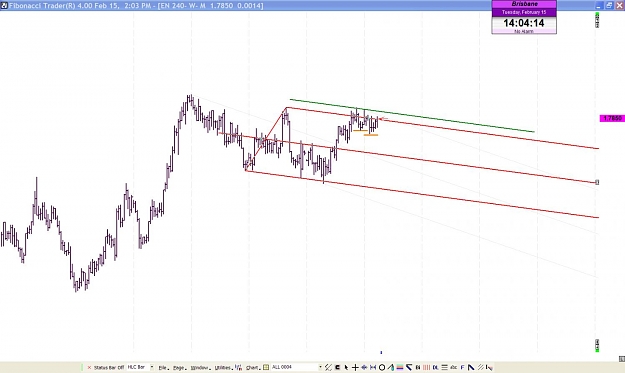Minimize the Fibonacci Trader window
The width and height of the screenshot is (625, 373).
tap(599, 6)
